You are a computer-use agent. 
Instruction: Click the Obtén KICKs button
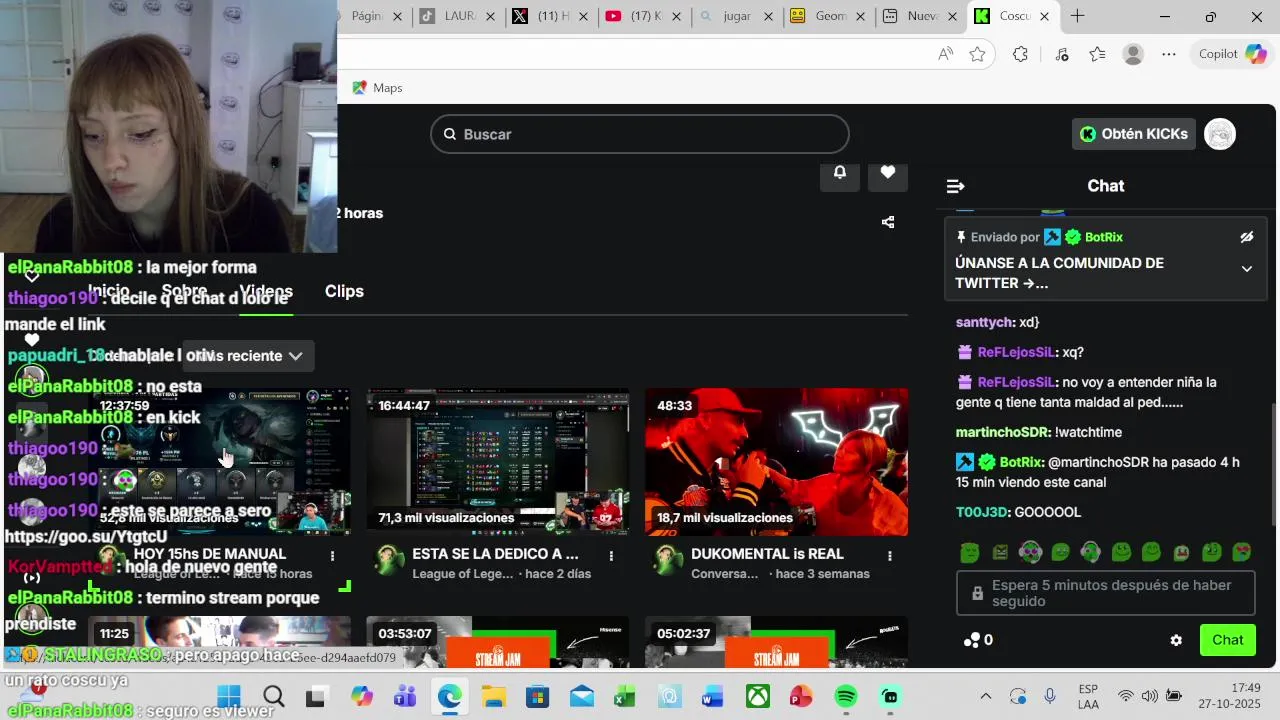1134,134
